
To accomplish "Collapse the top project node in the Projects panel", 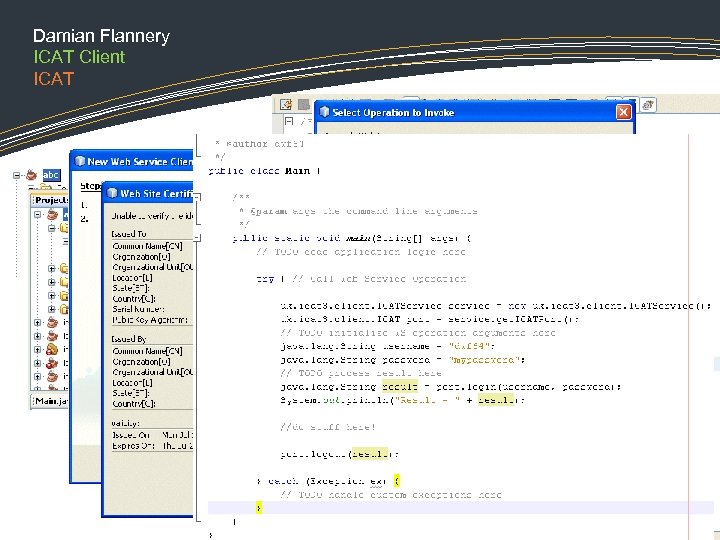I will tap(38, 214).
